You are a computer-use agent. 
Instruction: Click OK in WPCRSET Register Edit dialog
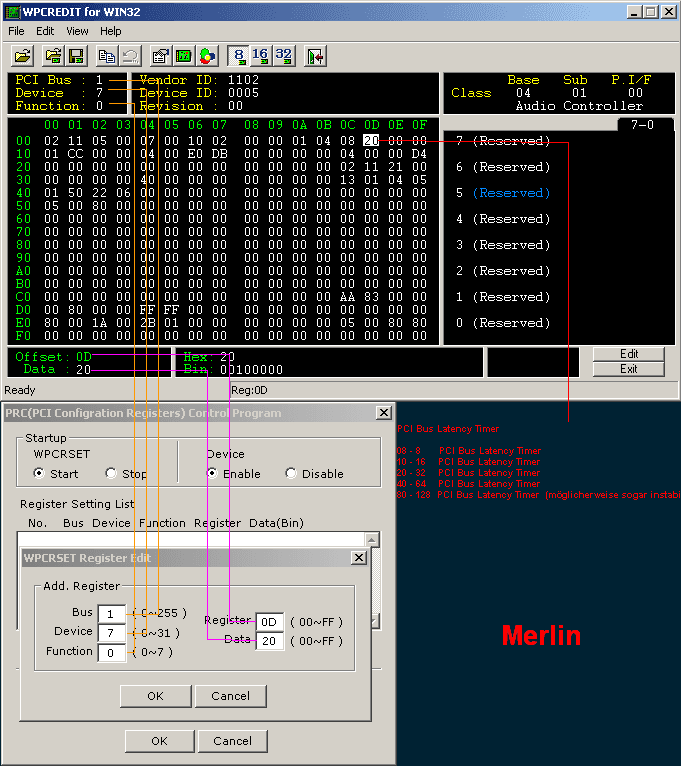coord(155,696)
